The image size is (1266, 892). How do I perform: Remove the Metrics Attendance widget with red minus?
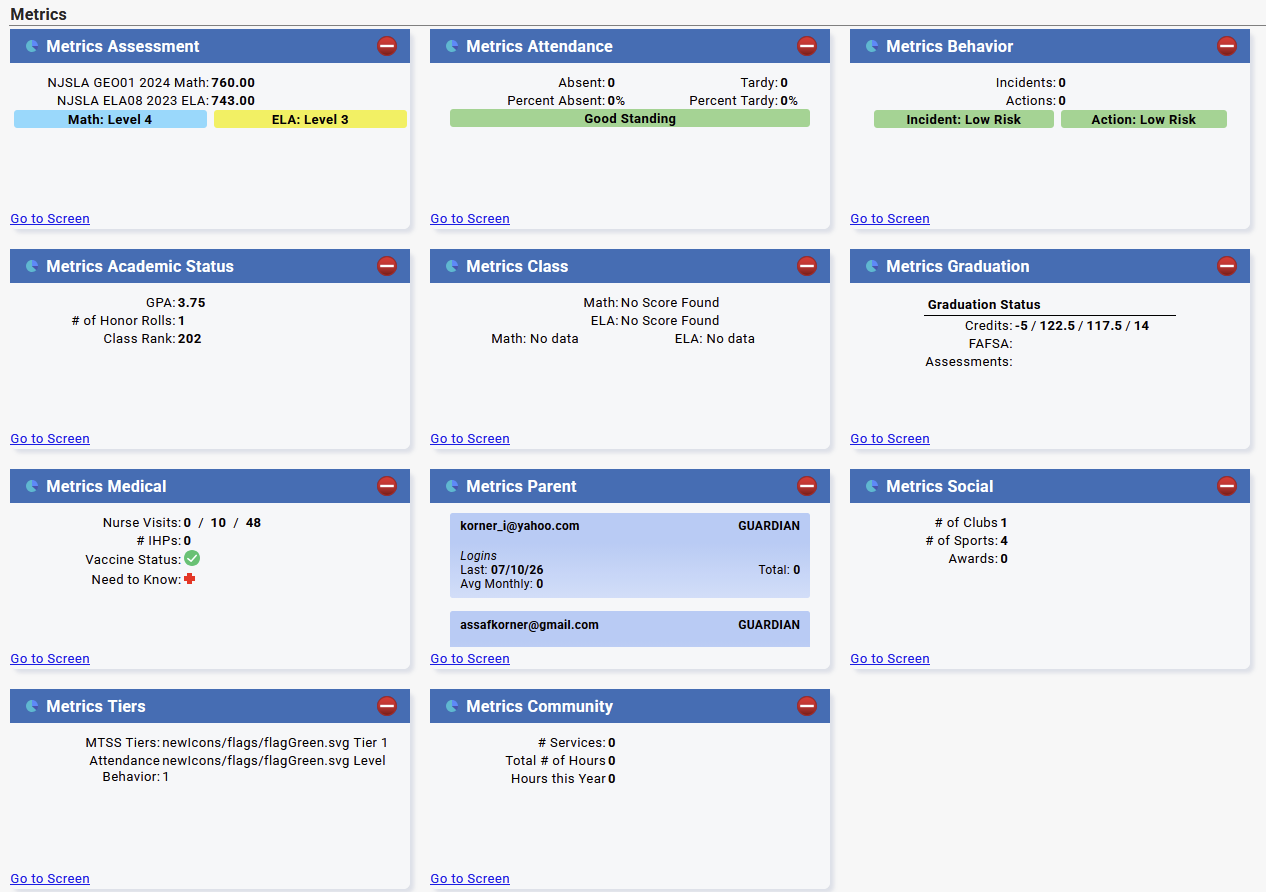pyautogui.click(x=807, y=46)
